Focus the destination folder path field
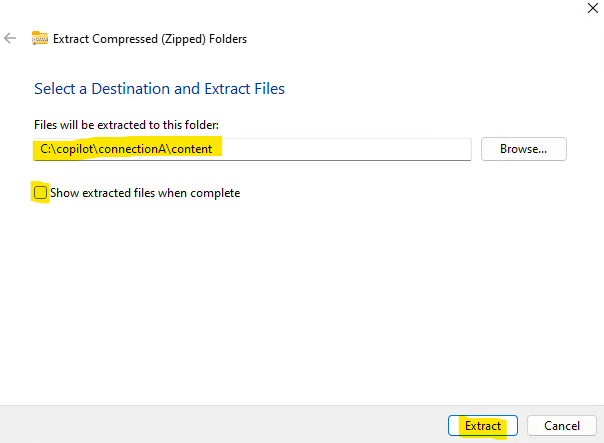The height and width of the screenshot is (443, 604). pos(252,149)
